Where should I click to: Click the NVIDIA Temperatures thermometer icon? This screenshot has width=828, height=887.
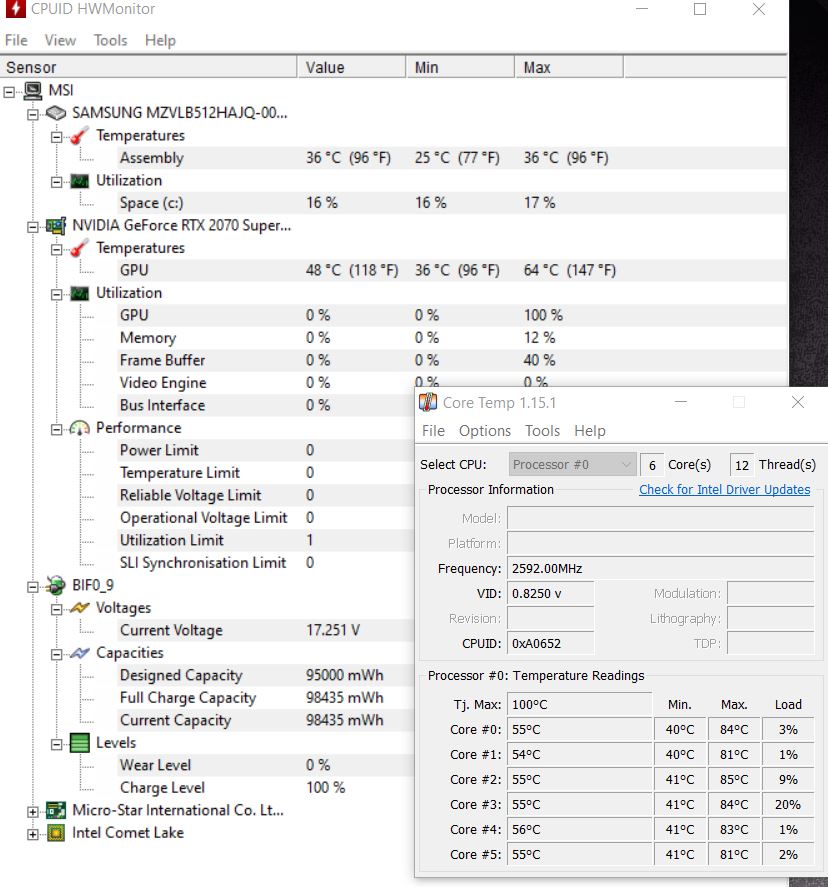[x=80, y=248]
